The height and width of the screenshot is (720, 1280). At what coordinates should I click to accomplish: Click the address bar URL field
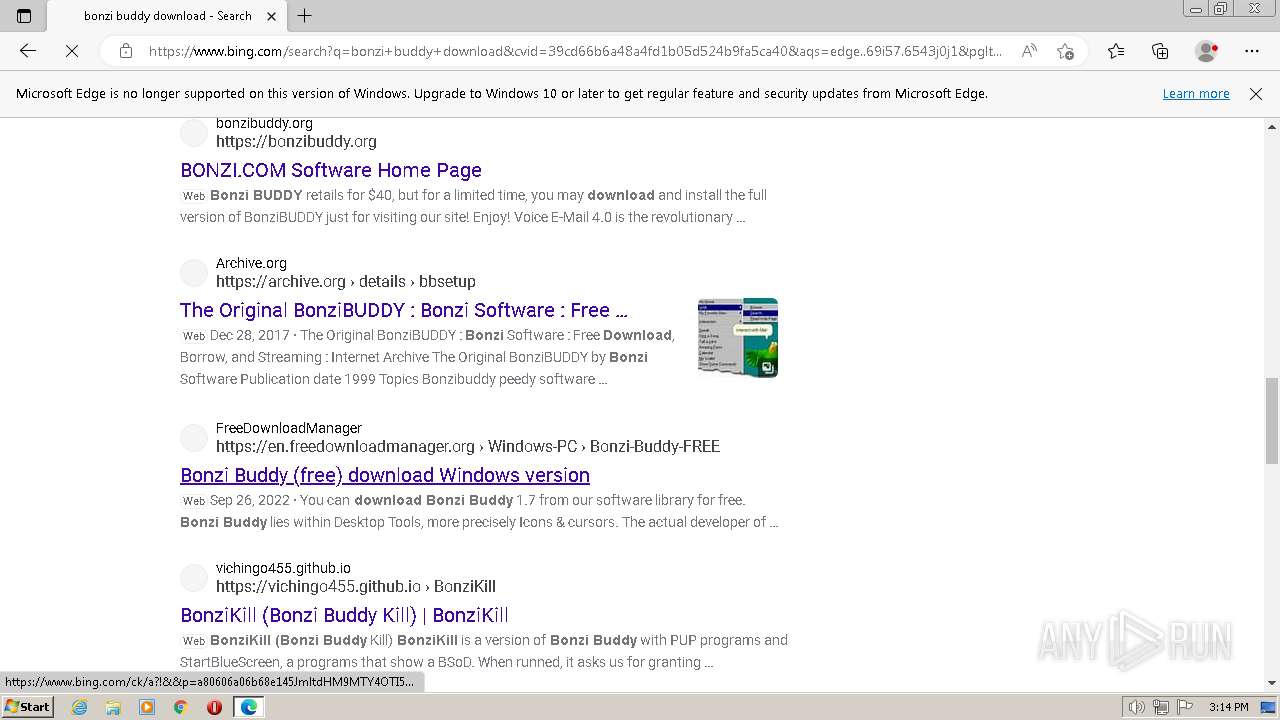(x=575, y=51)
